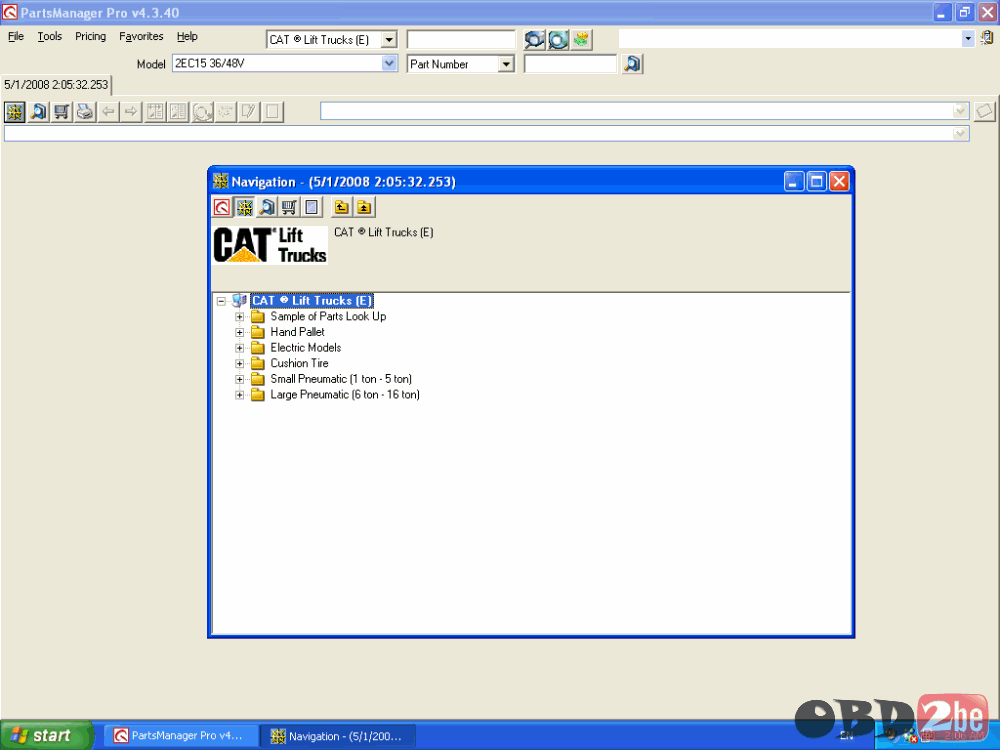Image resolution: width=1000 pixels, height=750 pixels.
Task: Switch to Navigation taskbar button
Action: click(339, 736)
